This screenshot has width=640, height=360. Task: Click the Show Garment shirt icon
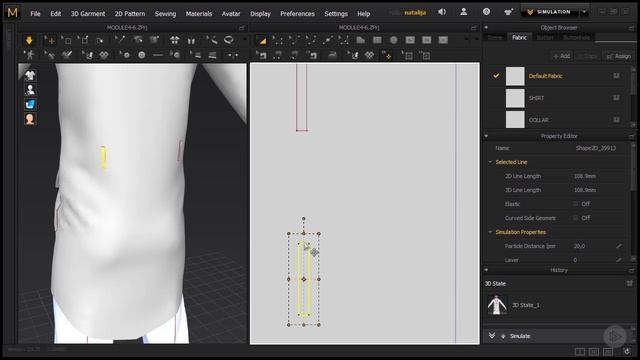click(30, 75)
